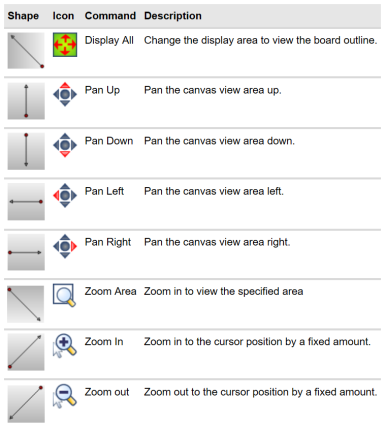
Task: Click the Pan Up icon
Action: [65, 94]
